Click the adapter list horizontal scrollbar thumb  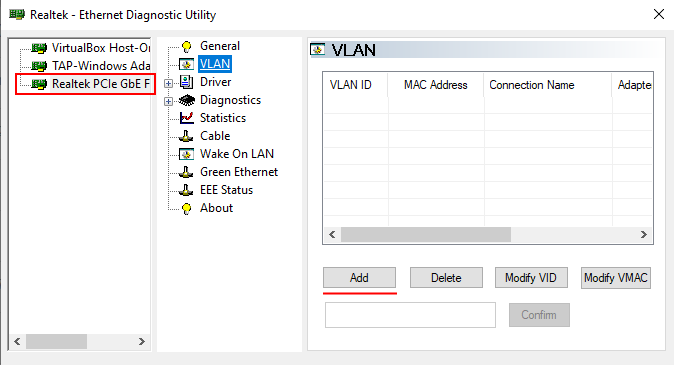point(56,341)
